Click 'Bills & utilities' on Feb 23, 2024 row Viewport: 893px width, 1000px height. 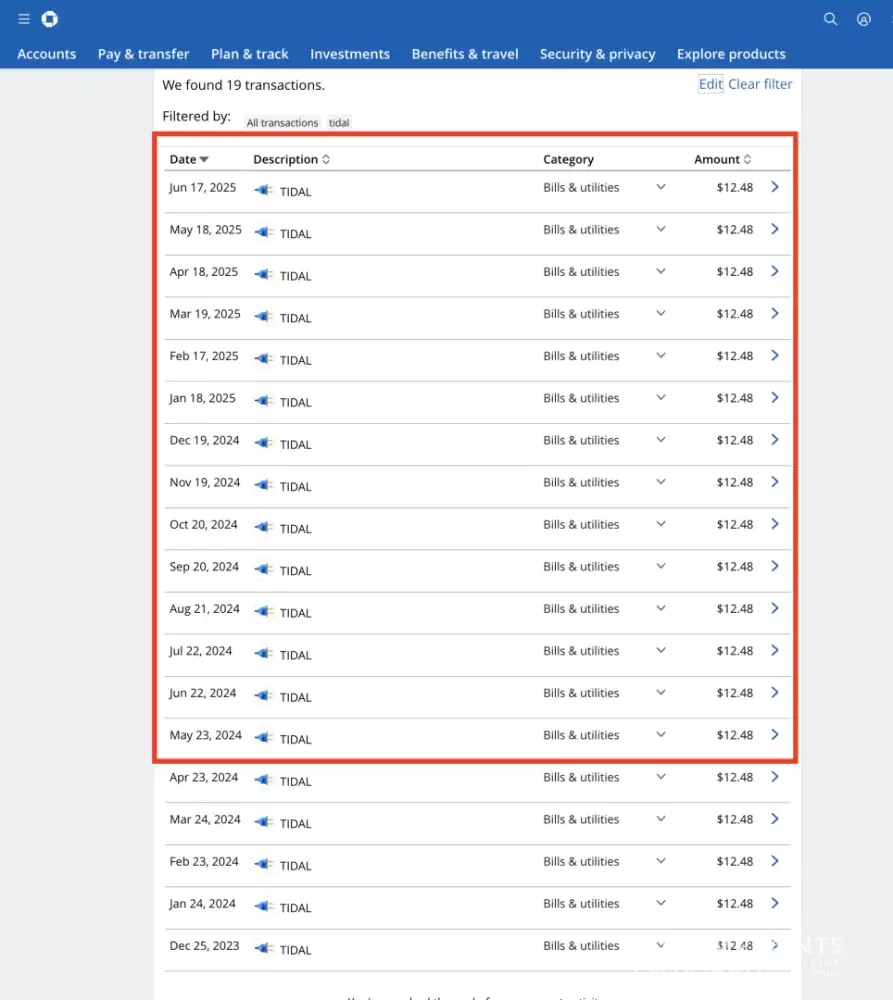click(581, 861)
